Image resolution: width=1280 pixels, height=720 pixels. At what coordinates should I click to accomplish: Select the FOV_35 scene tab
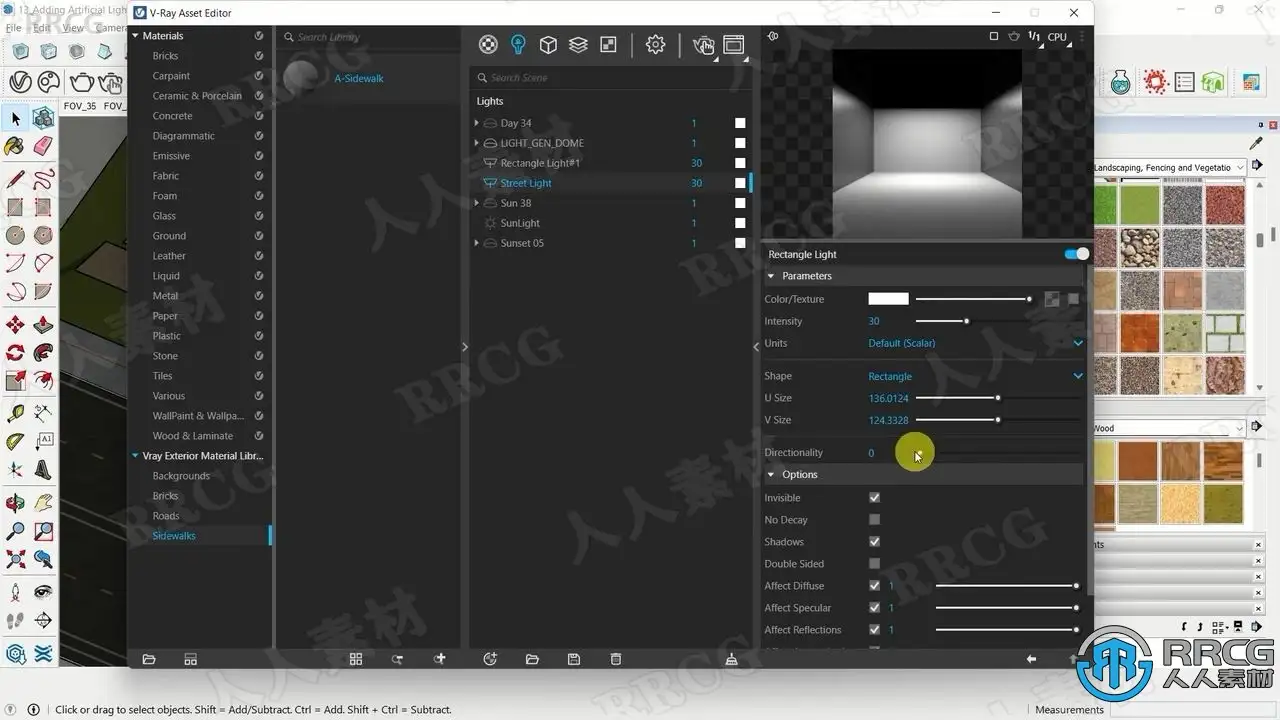pos(79,106)
